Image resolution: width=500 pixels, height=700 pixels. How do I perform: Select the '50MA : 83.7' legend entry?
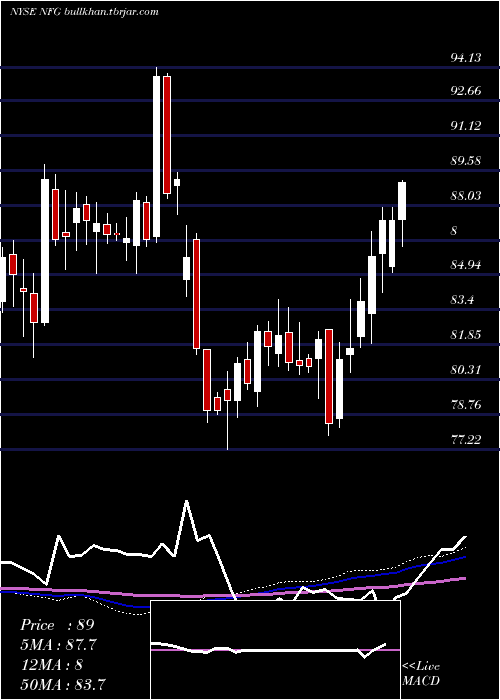click(x=62, y=684)
